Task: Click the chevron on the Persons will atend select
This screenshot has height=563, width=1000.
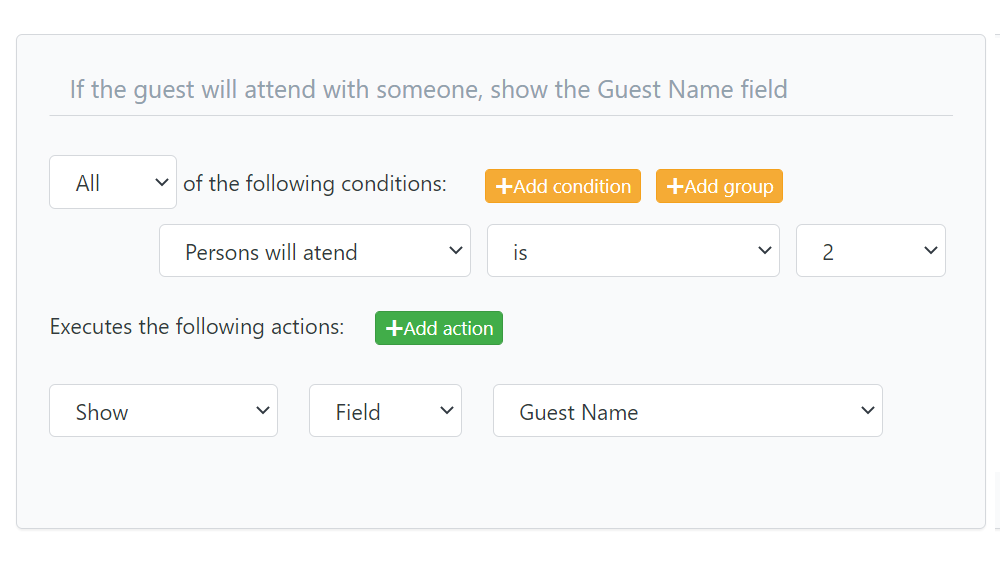Action: pos(455,251)
